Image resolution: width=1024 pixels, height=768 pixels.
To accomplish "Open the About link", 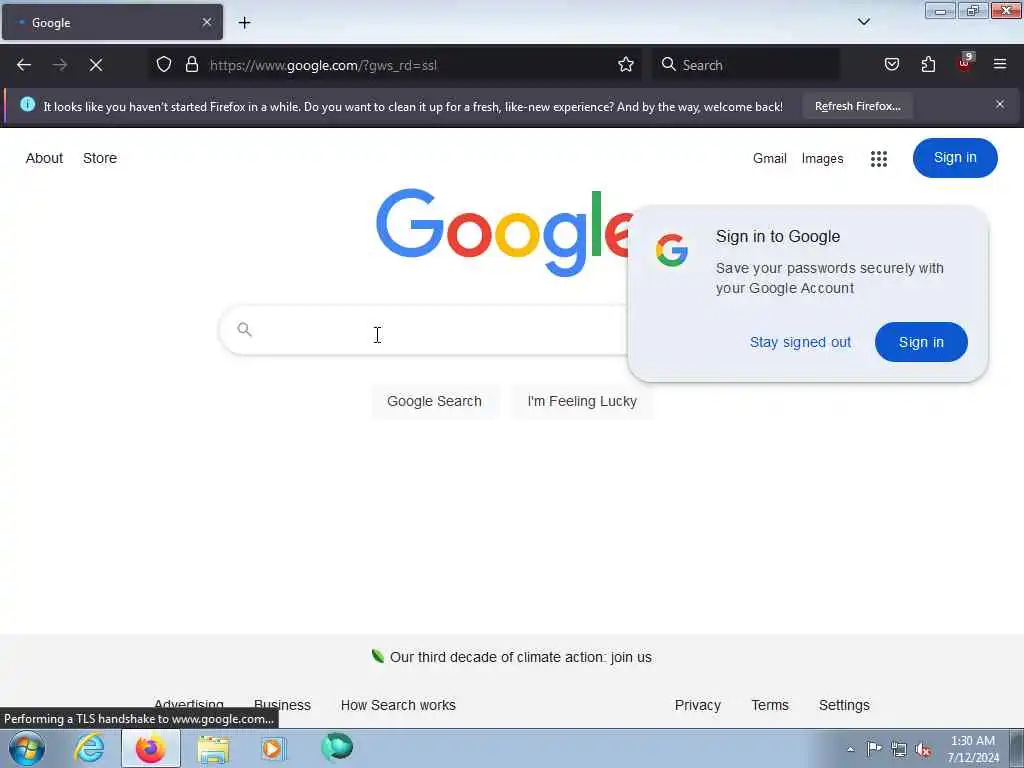I will point(44,158).
